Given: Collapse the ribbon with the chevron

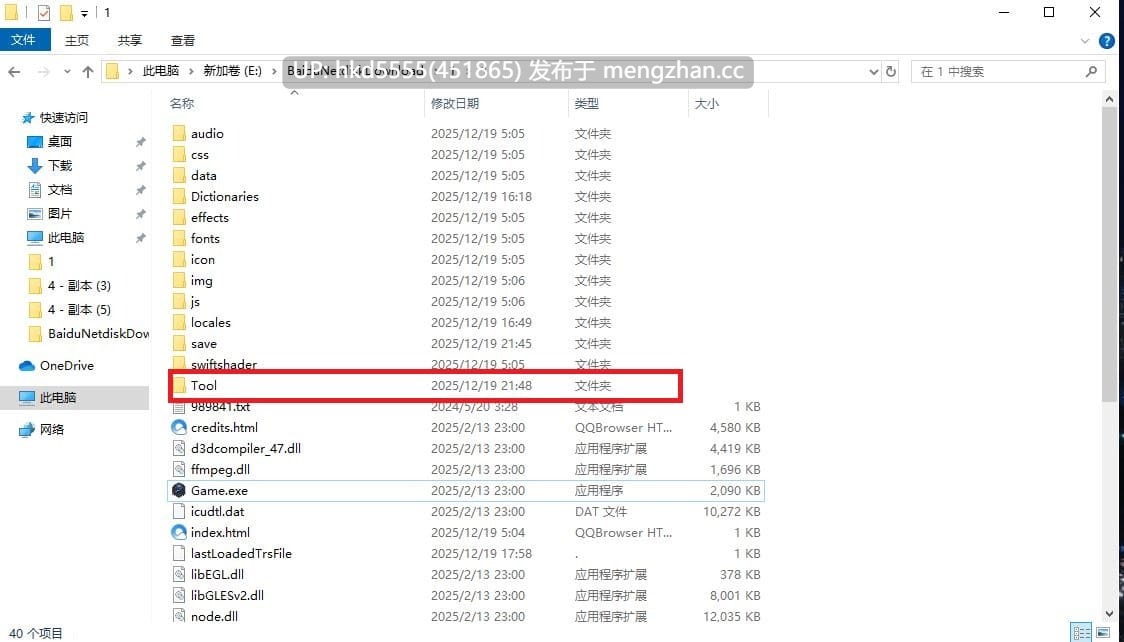Looking at the screenshot, I should (1085, 42).
